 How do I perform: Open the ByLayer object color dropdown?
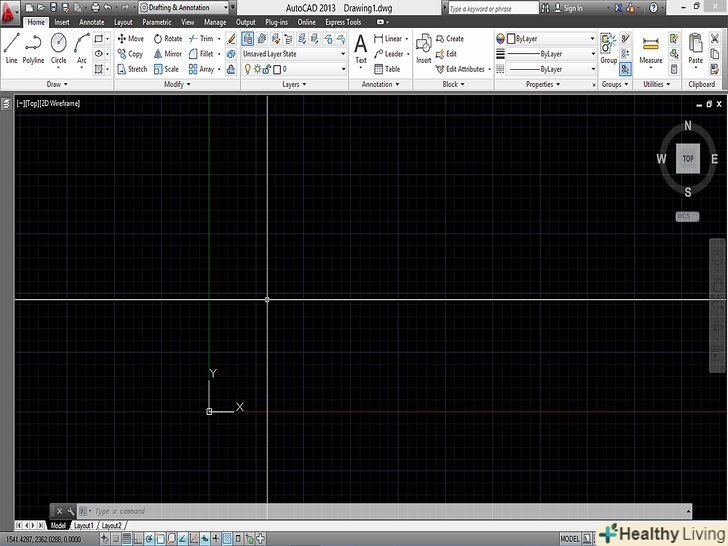coord(548,39)
